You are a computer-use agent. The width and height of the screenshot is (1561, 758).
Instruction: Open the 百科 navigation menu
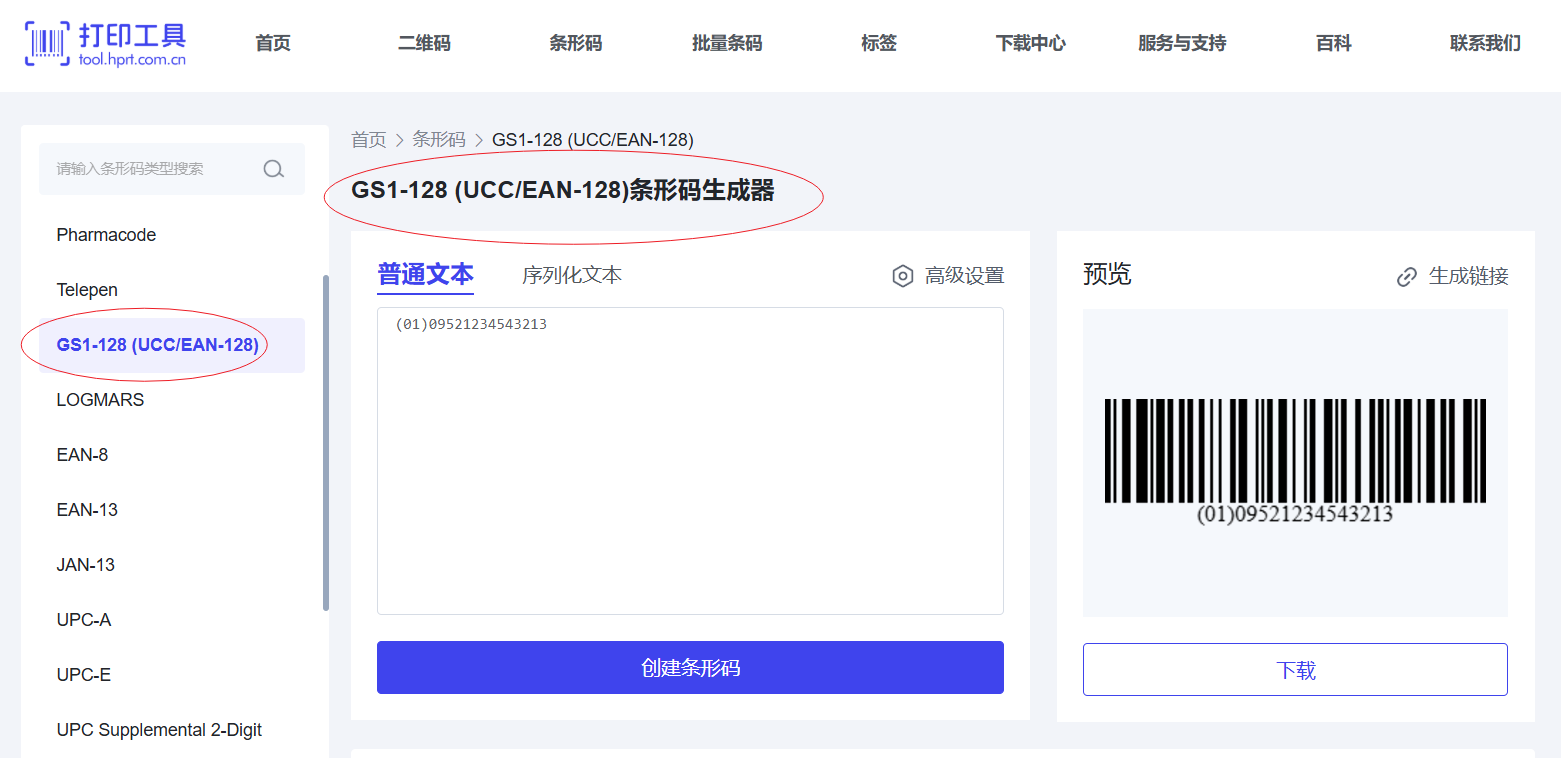pos(1334,43)
